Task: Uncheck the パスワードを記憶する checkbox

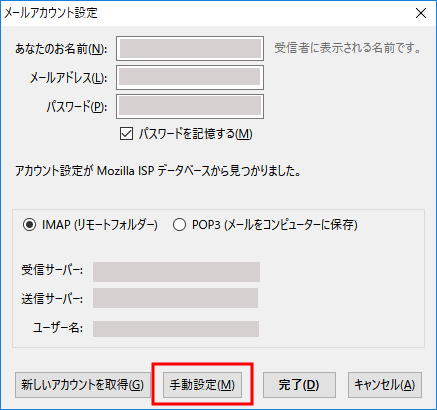Action: pyautogui.click(x=126, y=134)
